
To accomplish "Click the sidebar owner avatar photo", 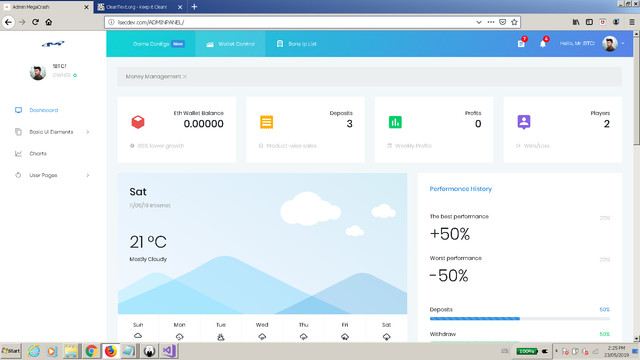I will (38, 72).
